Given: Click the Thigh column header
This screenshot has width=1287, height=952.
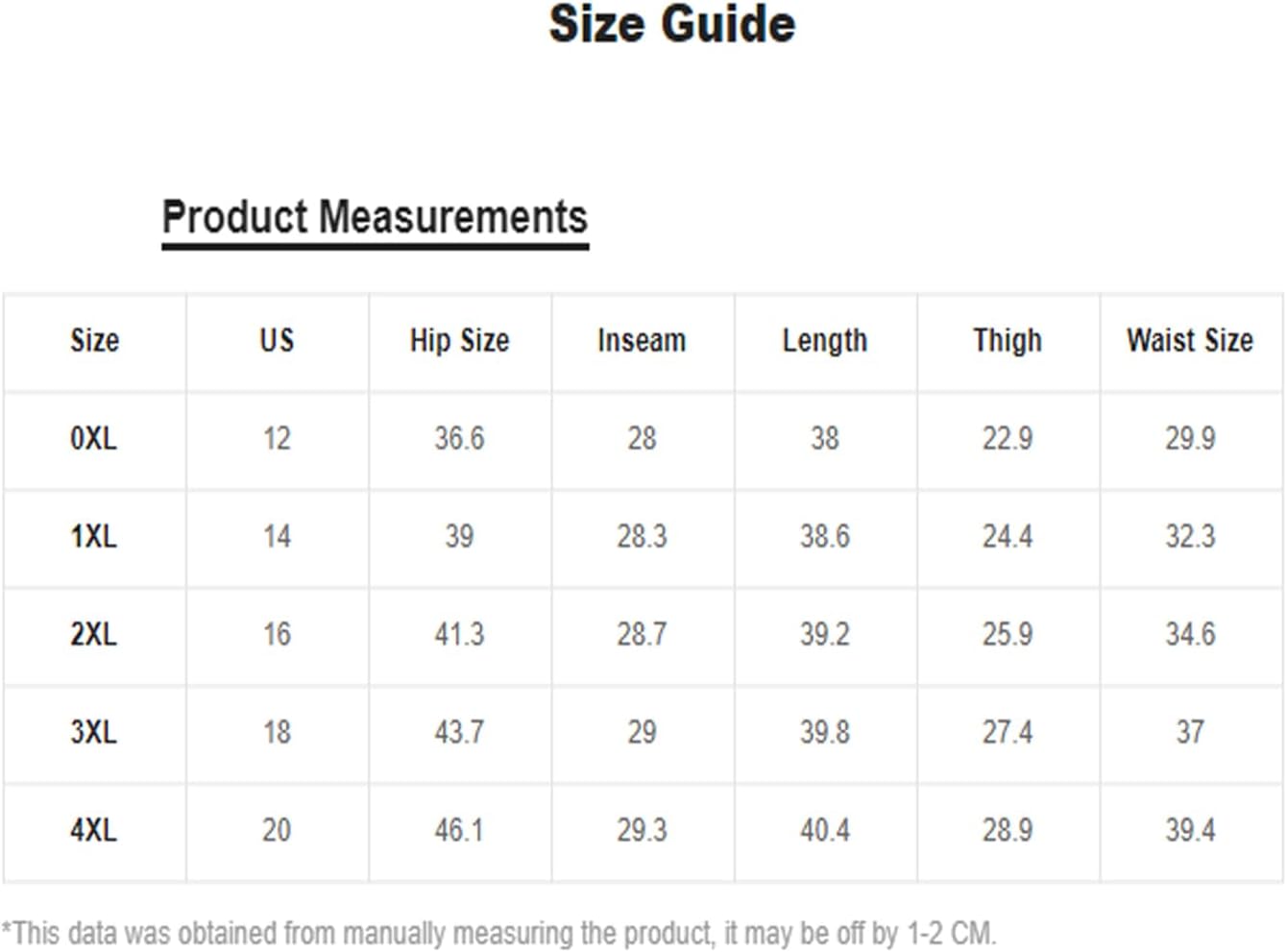Looking at the screenshot, I should (x=1008, y=340).
